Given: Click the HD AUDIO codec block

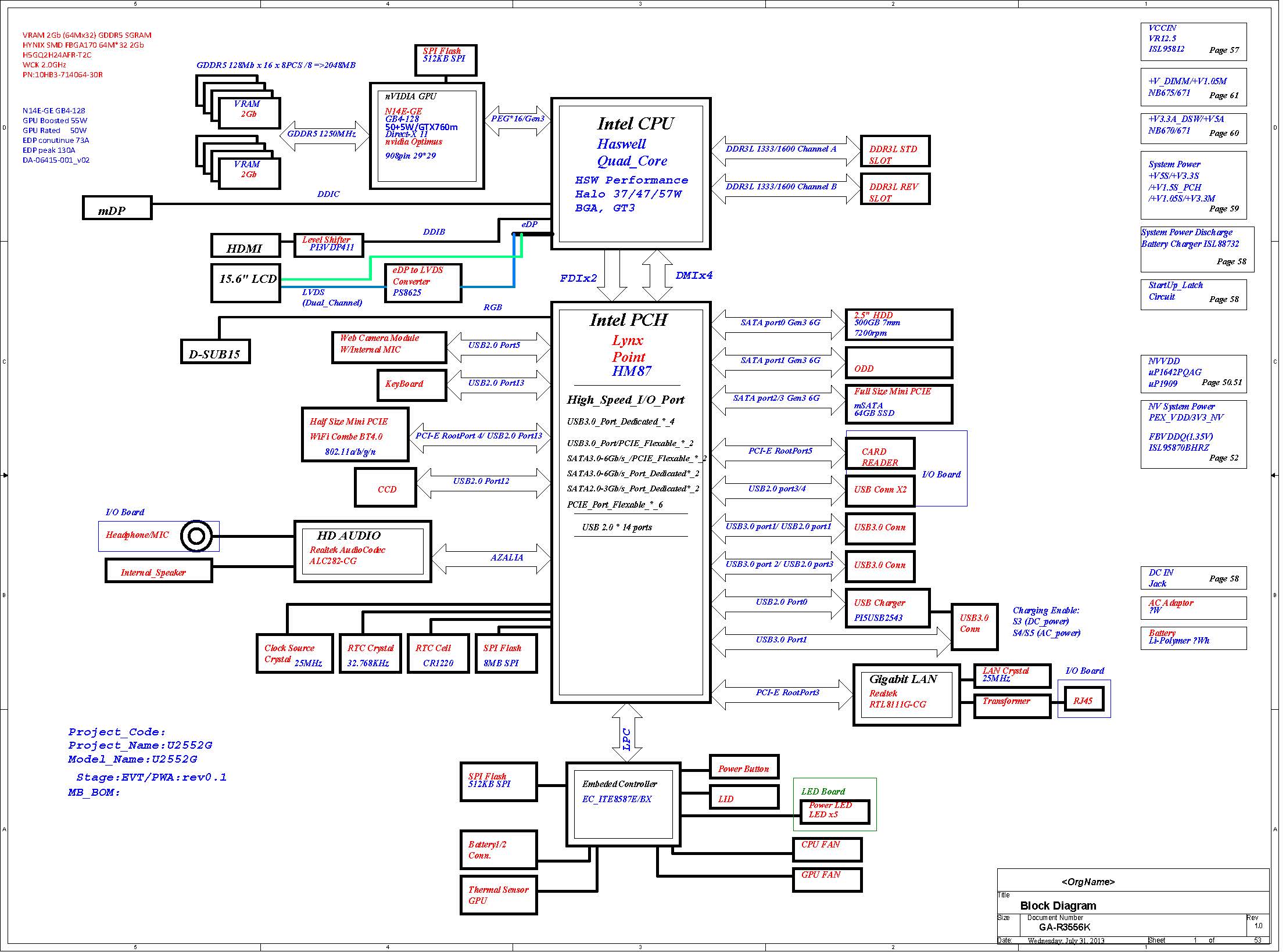Looking at the screenshot, I should click(x=363, y=551).
